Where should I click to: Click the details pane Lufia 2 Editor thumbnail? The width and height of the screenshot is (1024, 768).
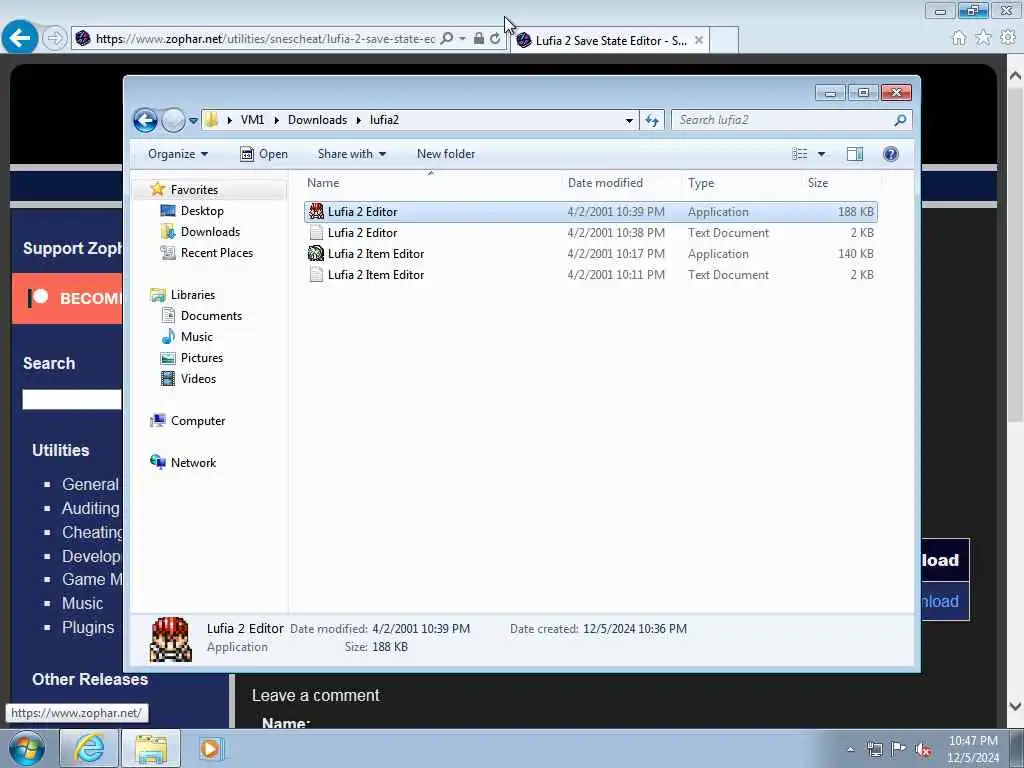click(x=170, y=639)
